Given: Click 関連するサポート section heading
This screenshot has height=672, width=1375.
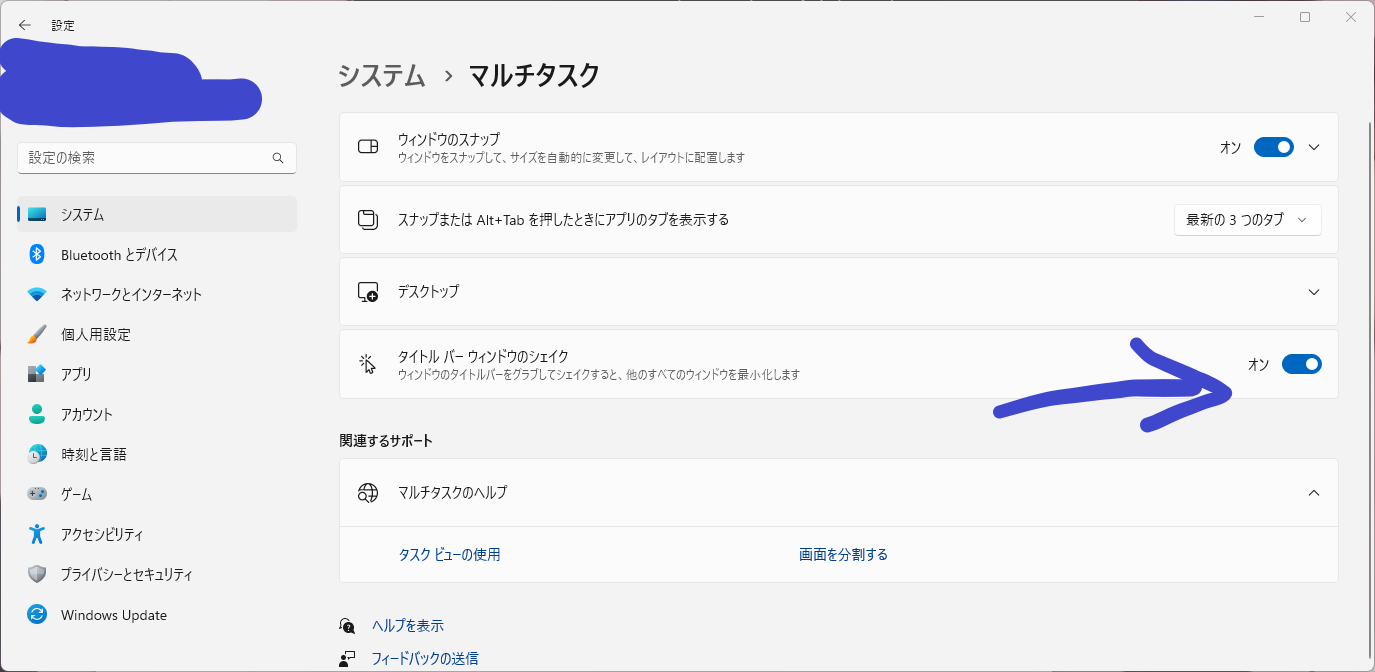Looking at the screenshot, I should click(386, 441).
